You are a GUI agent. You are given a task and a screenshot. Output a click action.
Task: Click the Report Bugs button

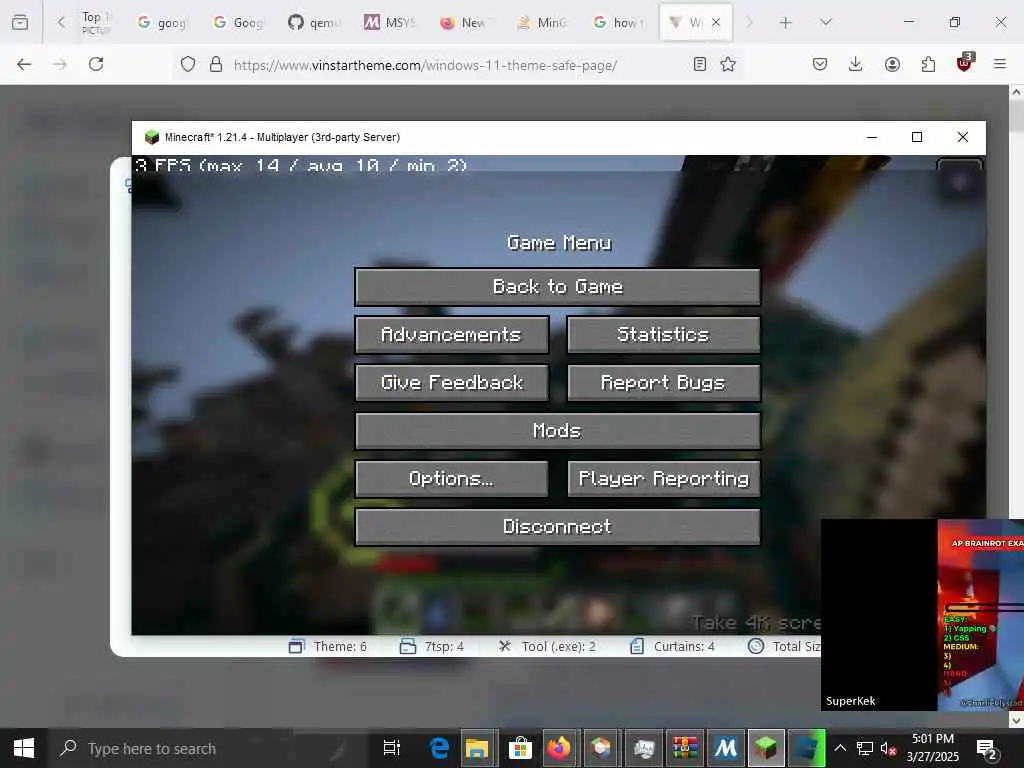tap(664, 382)
